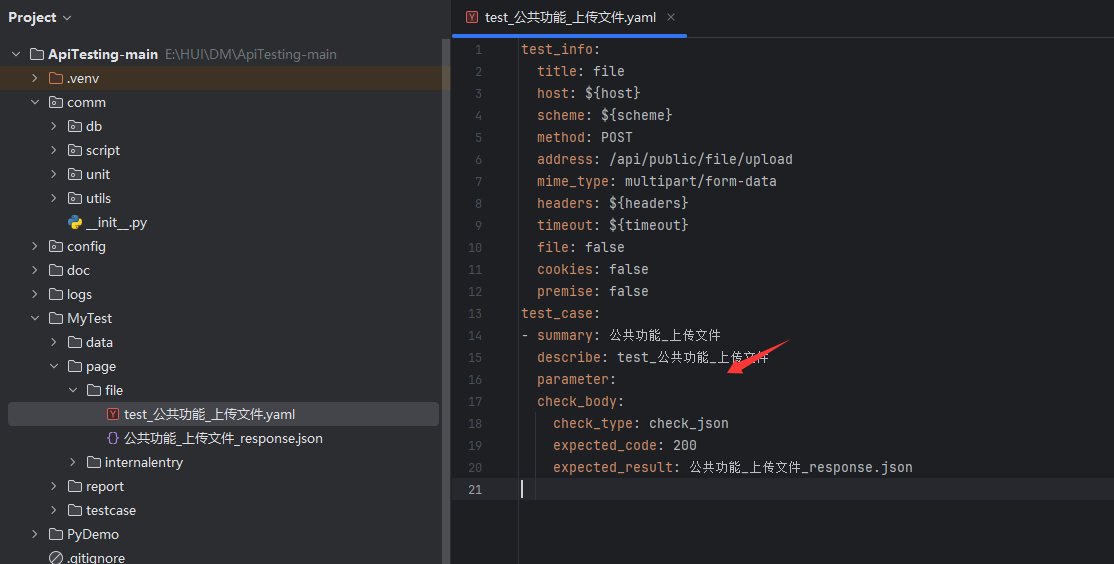Expand the report folder
1114x564 pixels.
(54, 486)
